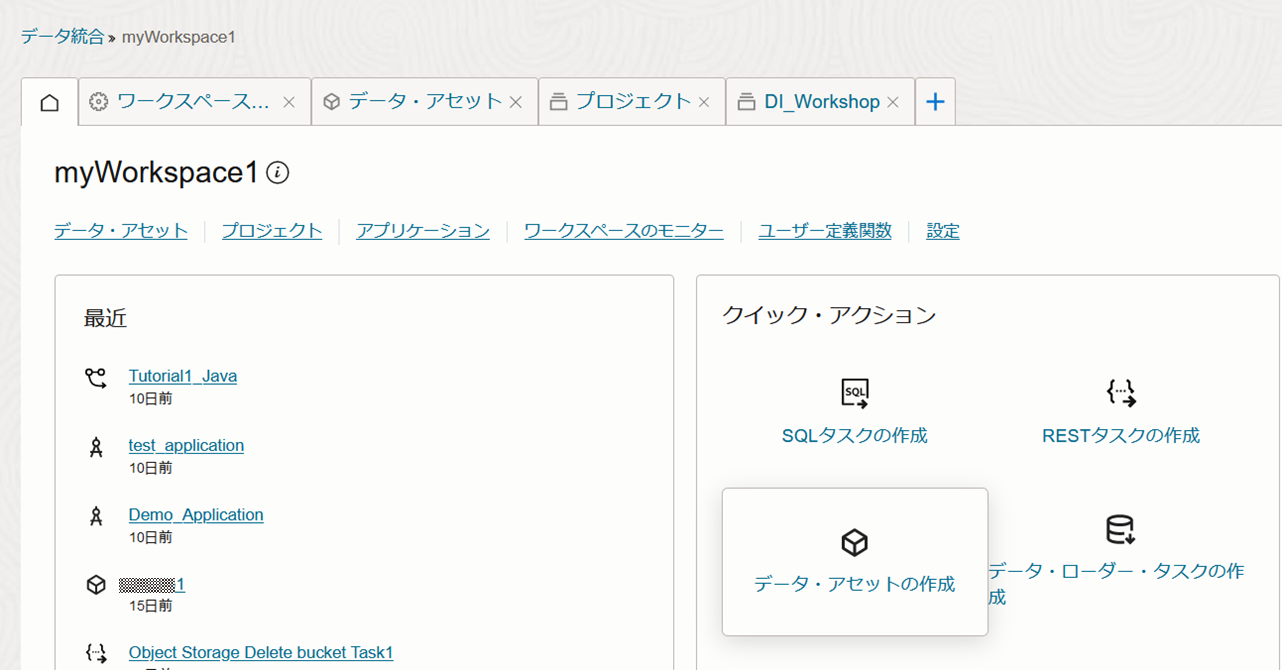Click the 最近 section heading
The height and width of the screenshot is (670, 1282).
[x=105, y=319]
